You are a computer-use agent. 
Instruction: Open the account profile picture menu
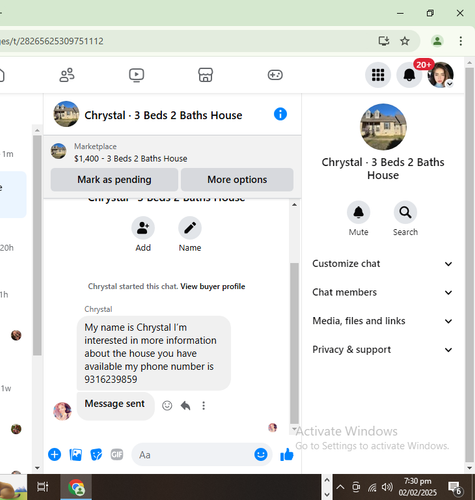coord(440,75)
